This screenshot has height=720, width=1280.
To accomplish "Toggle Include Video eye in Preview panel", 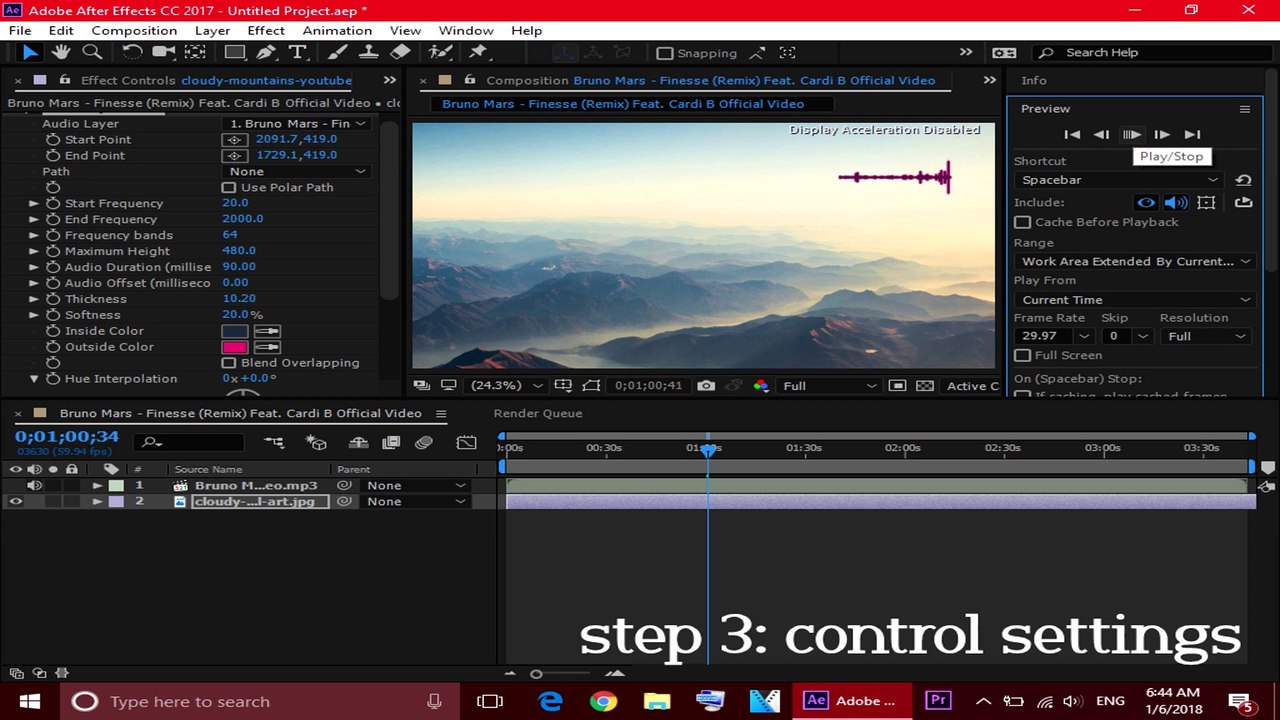I will [1146, 203].
